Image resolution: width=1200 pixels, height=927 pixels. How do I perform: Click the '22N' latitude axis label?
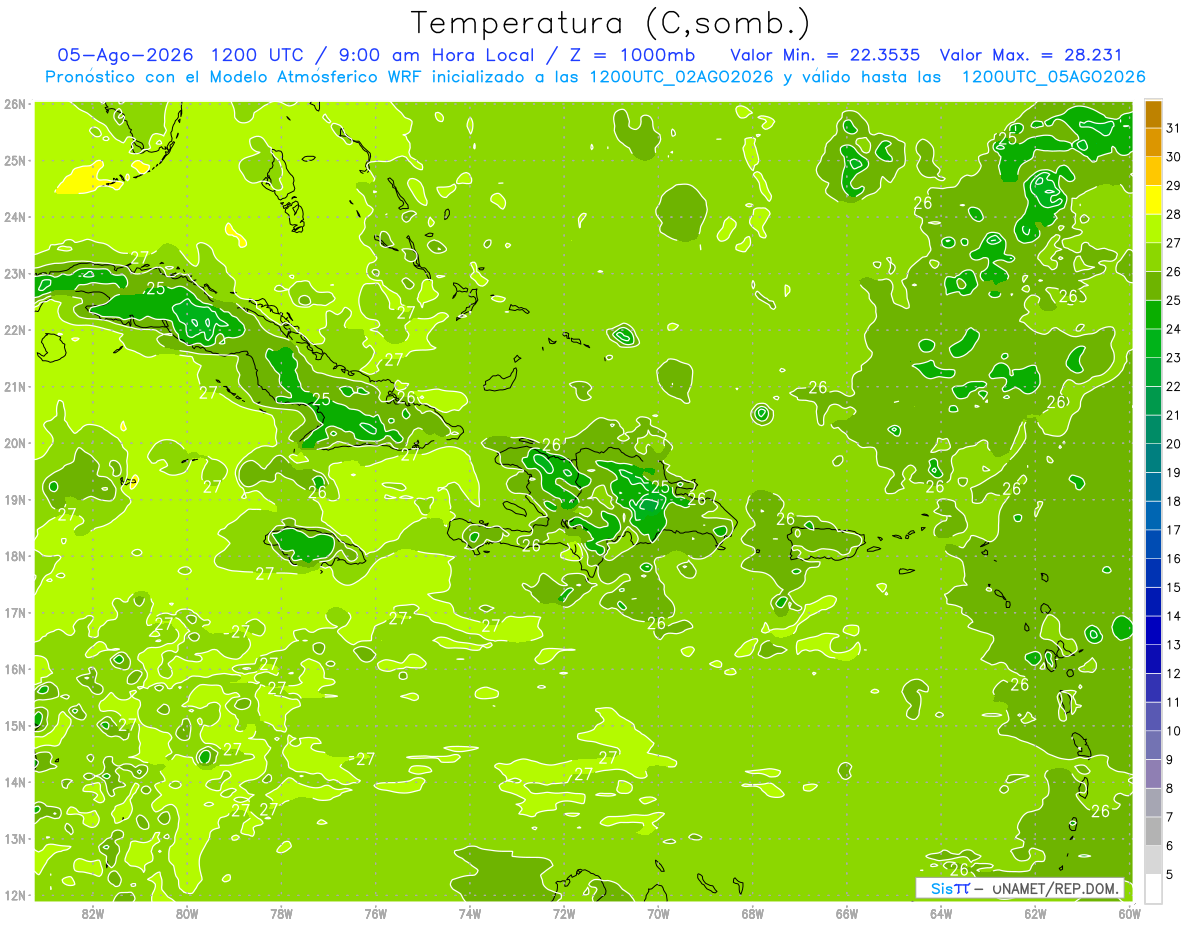click(15, 330)
